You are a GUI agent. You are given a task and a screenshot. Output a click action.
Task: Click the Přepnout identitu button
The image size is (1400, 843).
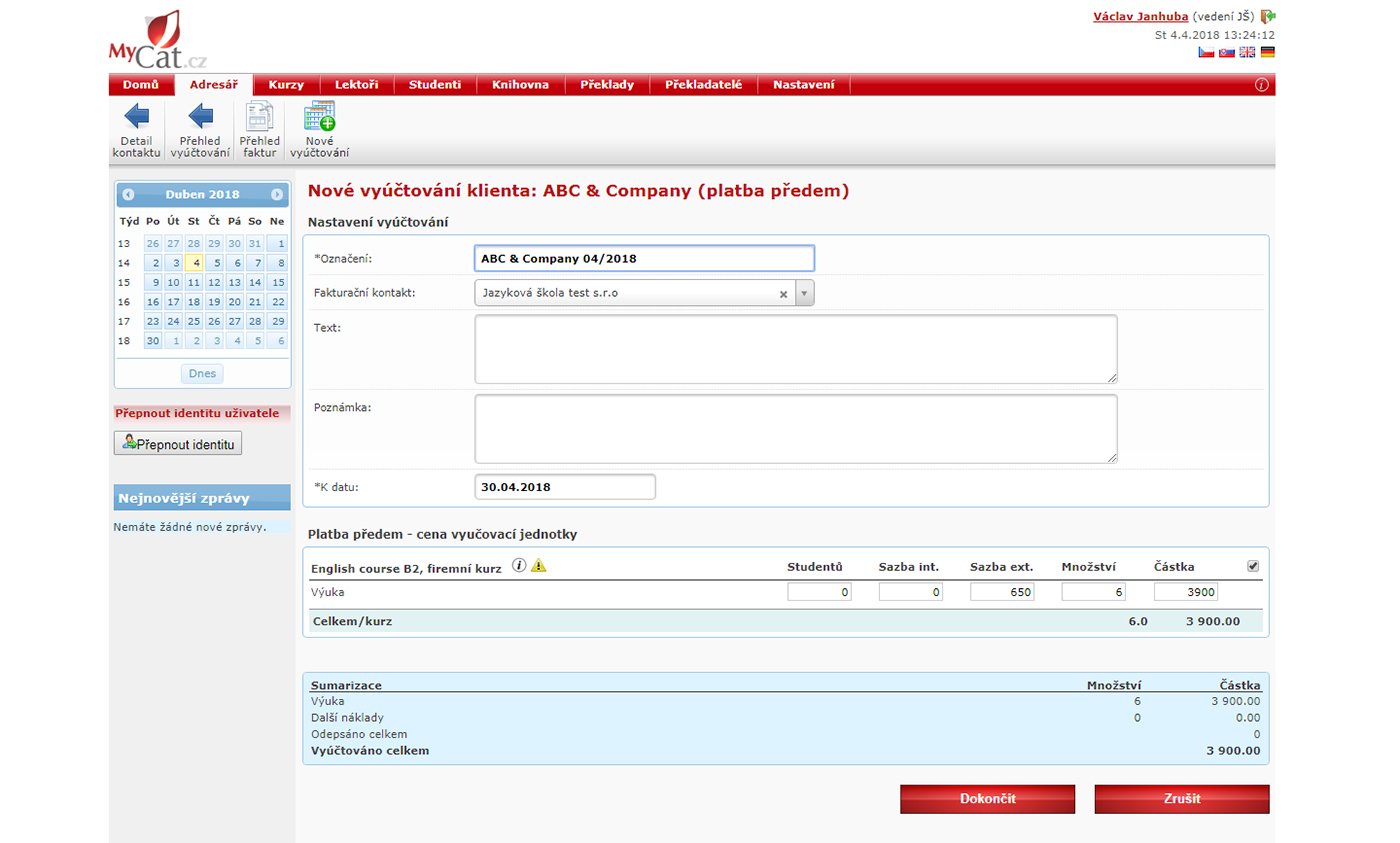tap(178, 444)
